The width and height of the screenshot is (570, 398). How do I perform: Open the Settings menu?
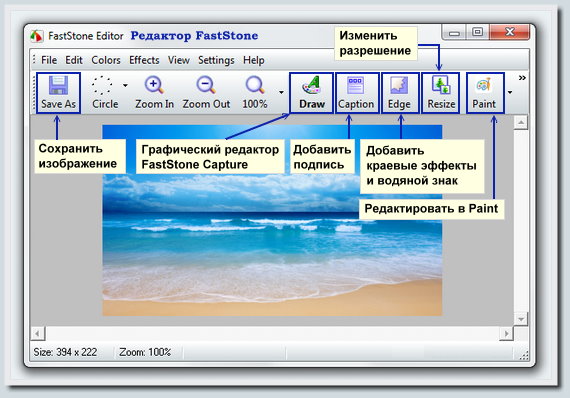point(216,60)
